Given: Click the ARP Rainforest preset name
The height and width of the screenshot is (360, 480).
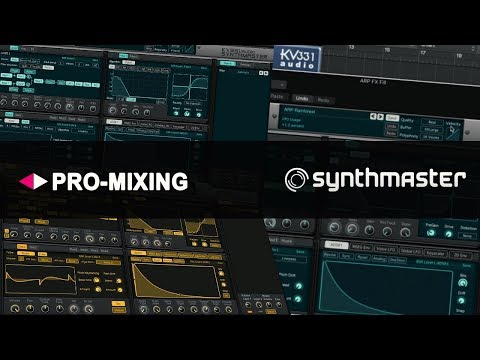Looking at the screenshot, I should (x=299, y=111).
